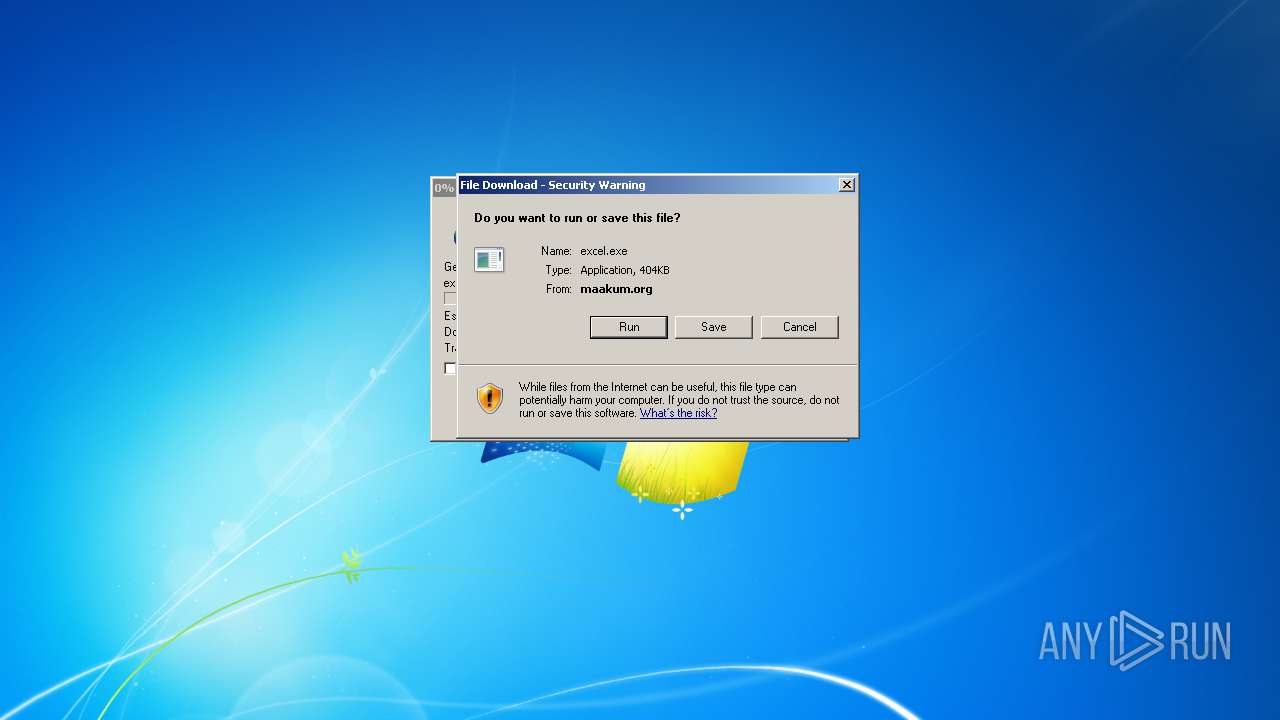1280x720 pixels.
Task: Open the "What's the risk?" link
Action: tap(678, 413)
